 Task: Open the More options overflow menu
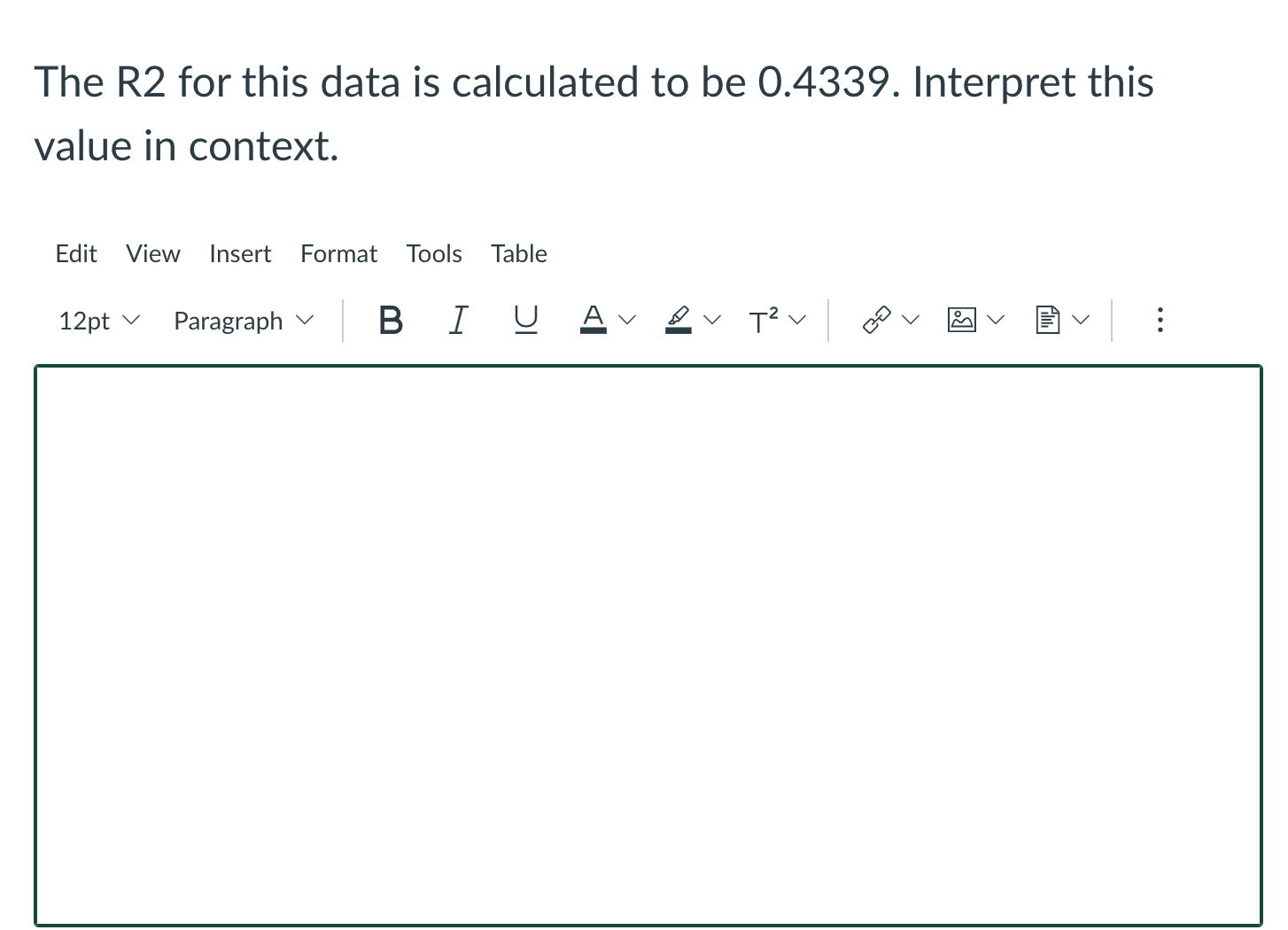tap(1160, 321)
